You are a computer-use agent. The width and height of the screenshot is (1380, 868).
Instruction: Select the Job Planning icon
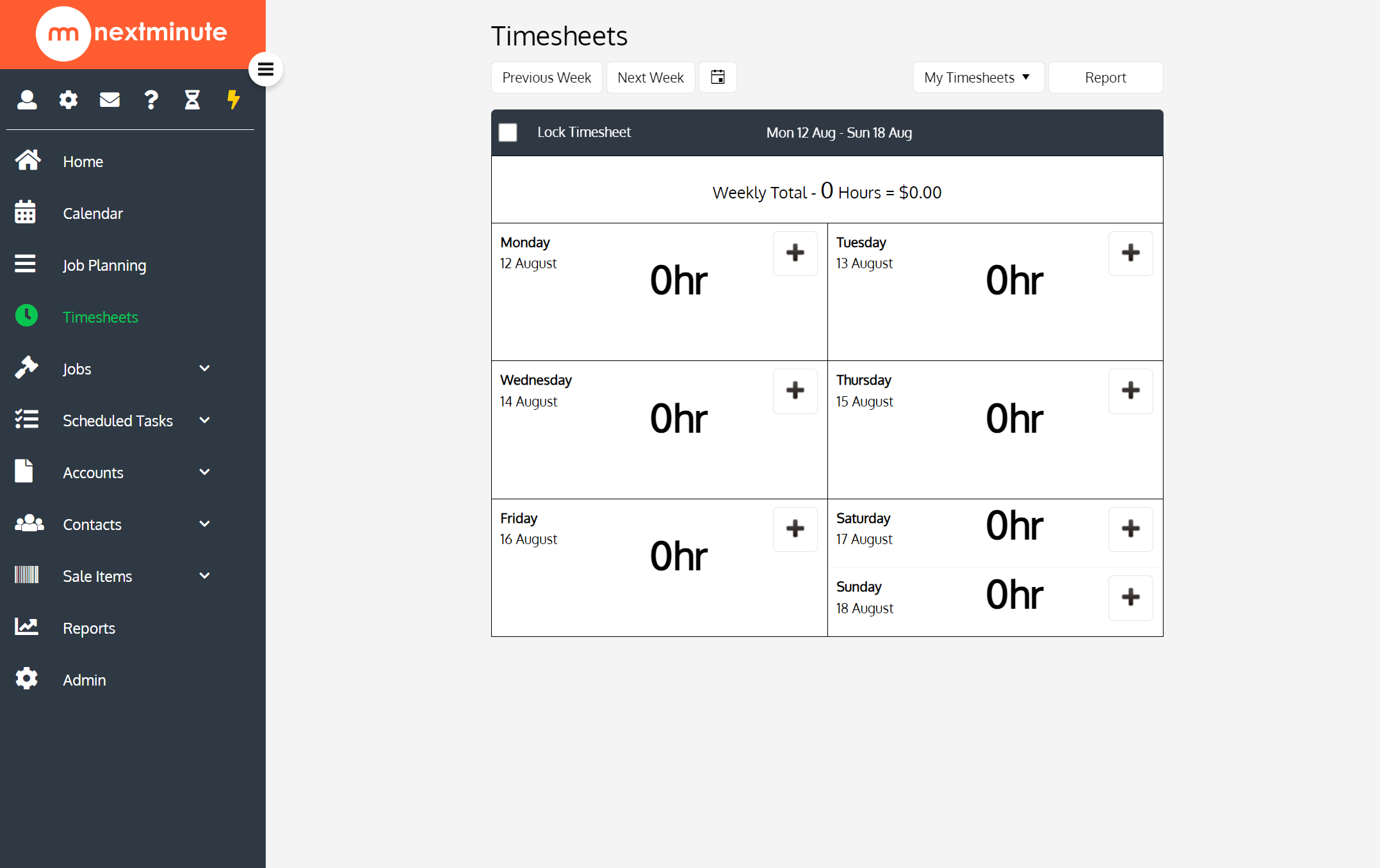26,264
